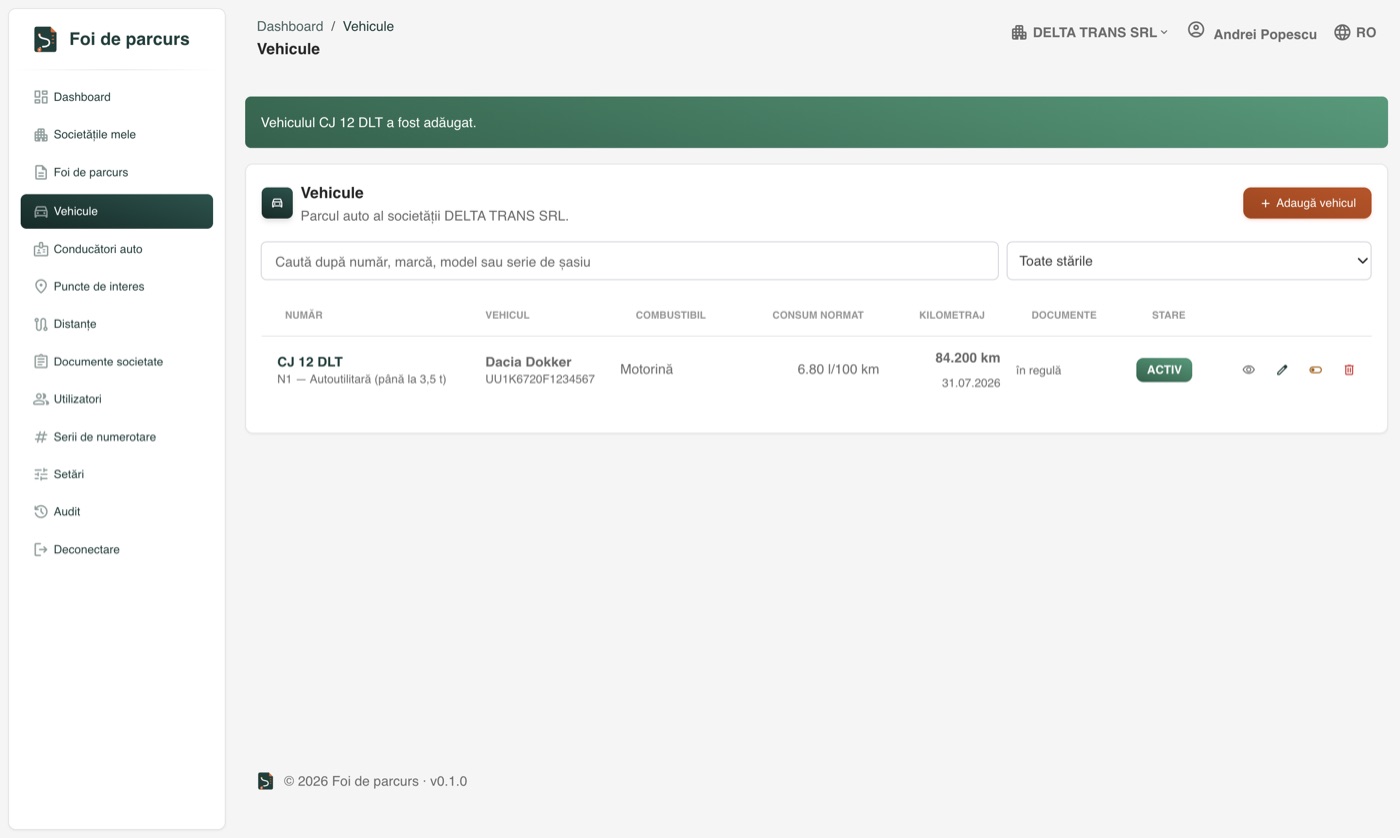Open Conducători auto page

117,249
